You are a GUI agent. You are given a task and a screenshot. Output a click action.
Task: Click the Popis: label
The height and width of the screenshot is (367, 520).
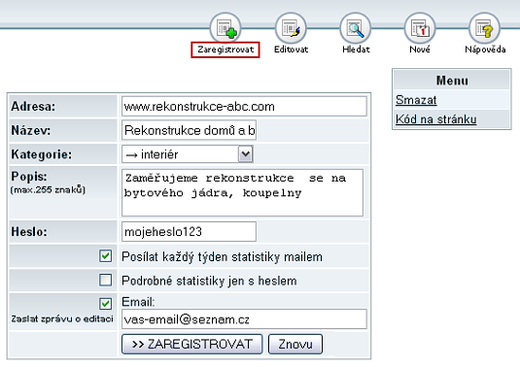click(29, 176)
